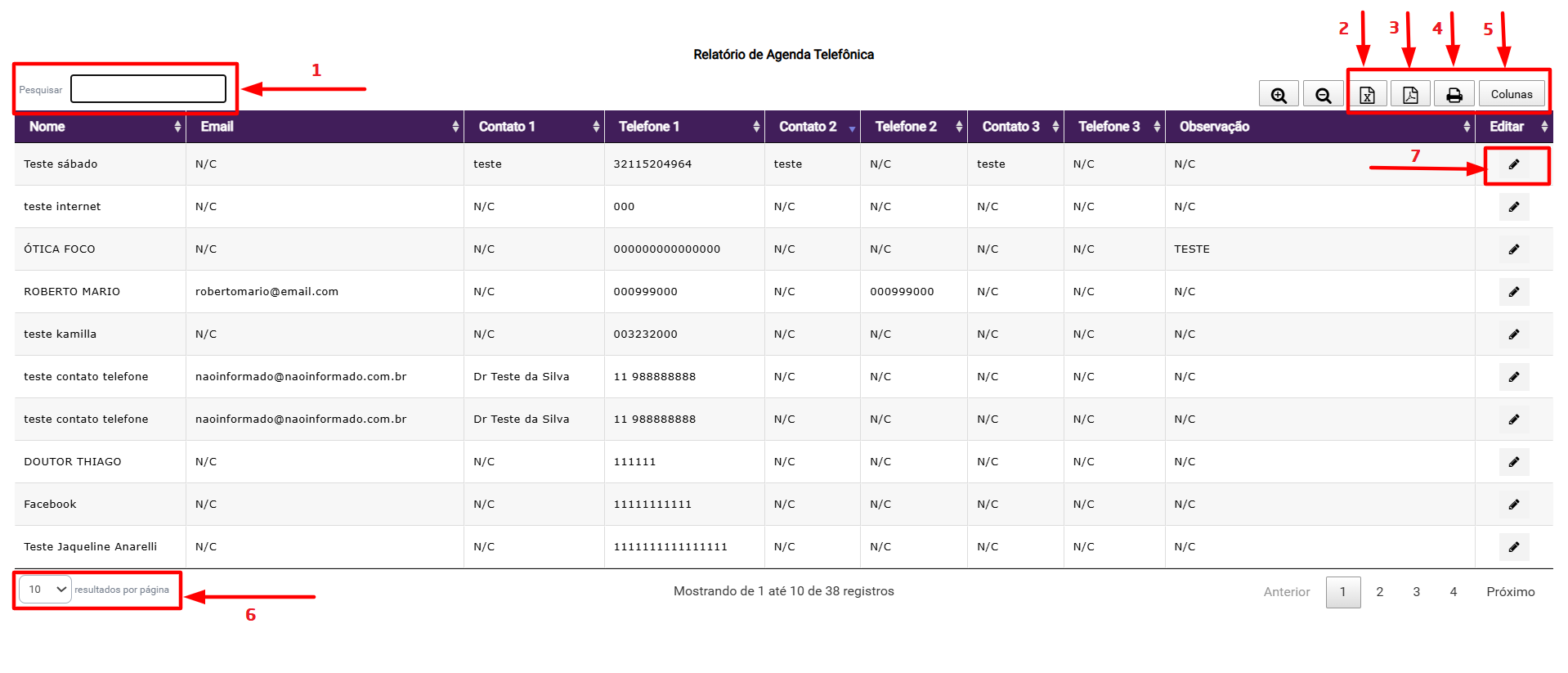This screenshot has height=673, width=1568.
Task: Print the phone book report
Action: (x=1454, y=95)
